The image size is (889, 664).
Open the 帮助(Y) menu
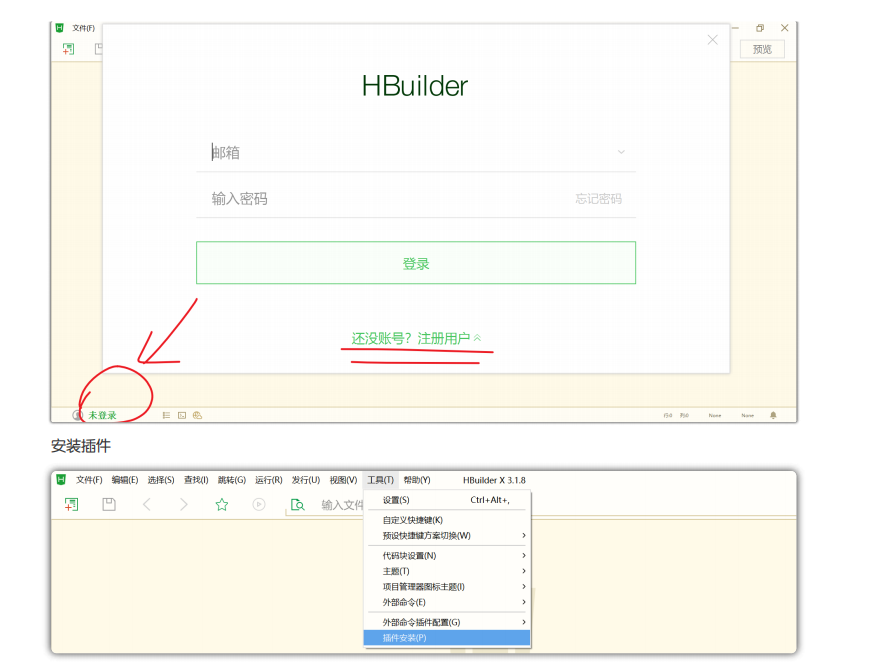click(417, 480)
